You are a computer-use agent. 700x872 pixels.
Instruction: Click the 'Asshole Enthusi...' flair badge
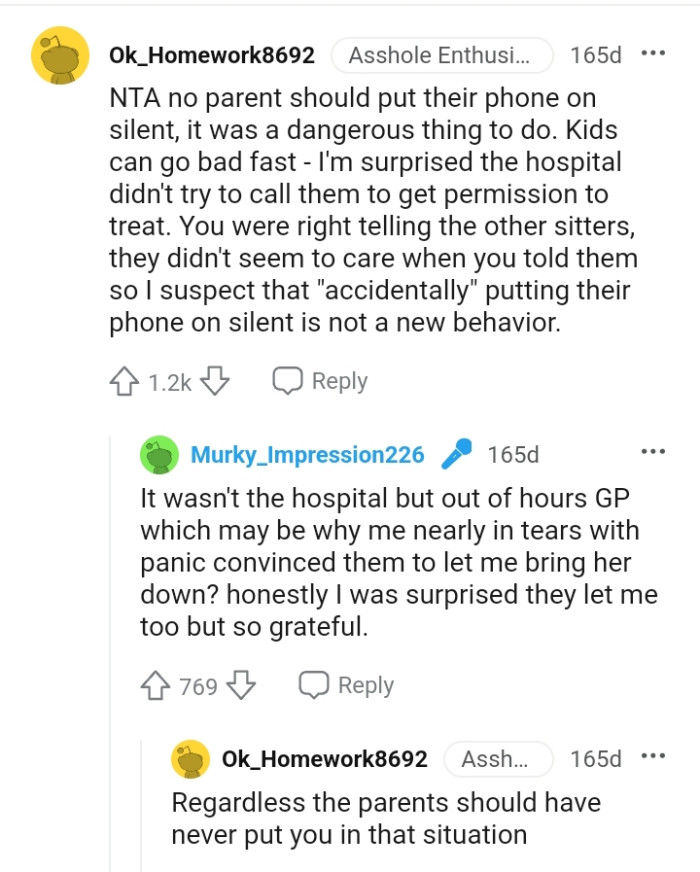click(x=440, y=56)
